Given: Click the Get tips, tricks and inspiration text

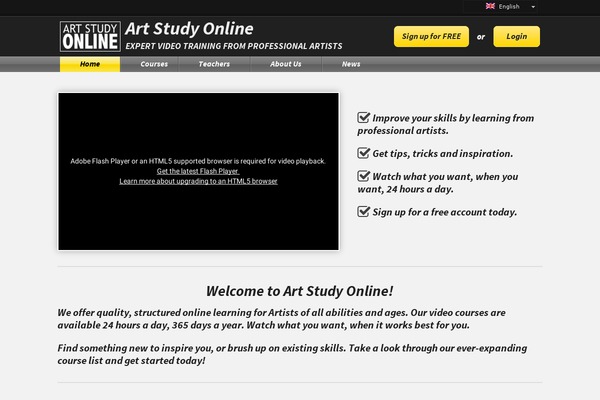Looking at the screenshot, I should point(443,153).
